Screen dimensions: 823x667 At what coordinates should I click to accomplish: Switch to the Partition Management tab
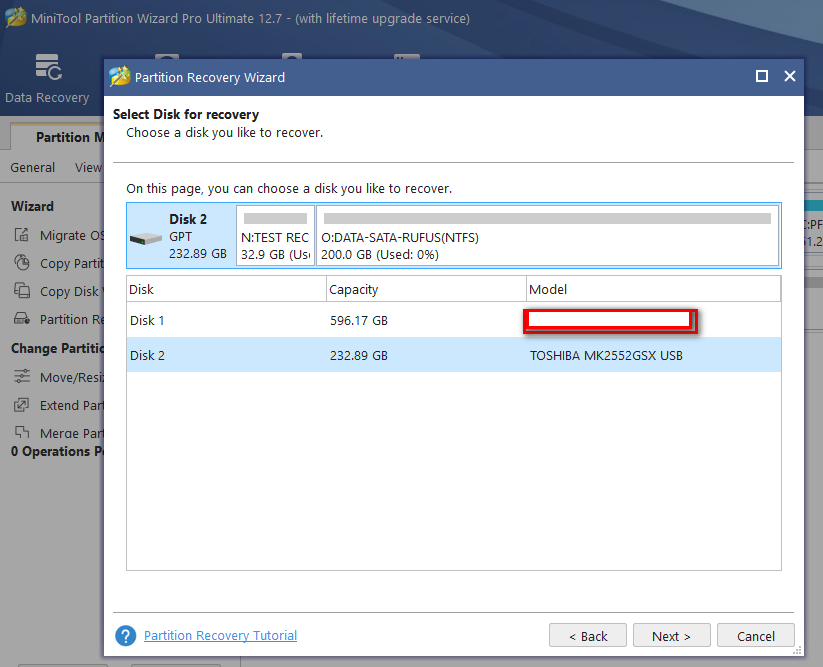coord(58,137)
